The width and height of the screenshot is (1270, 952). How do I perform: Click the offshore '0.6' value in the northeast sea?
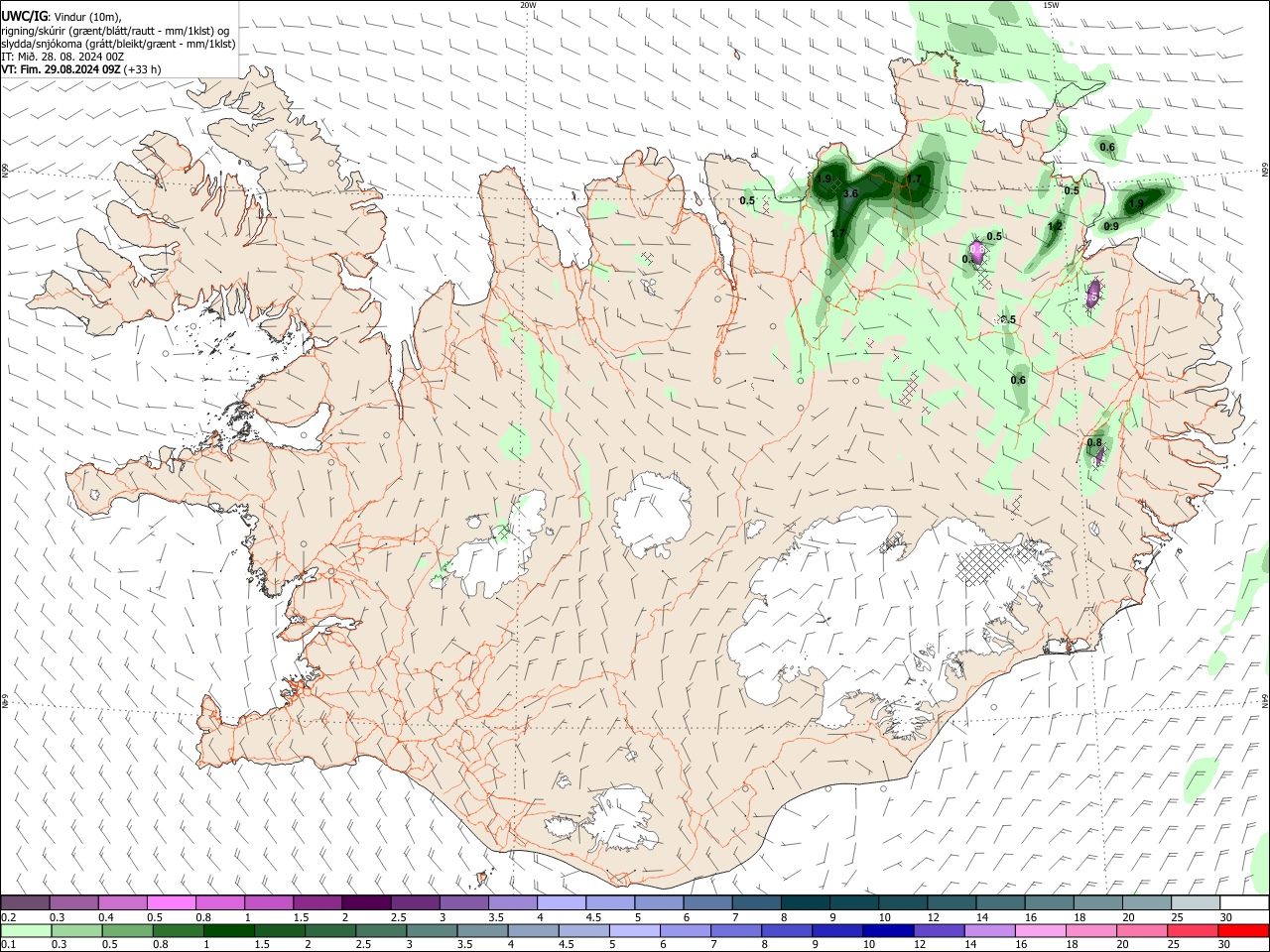pos(1107,148)
